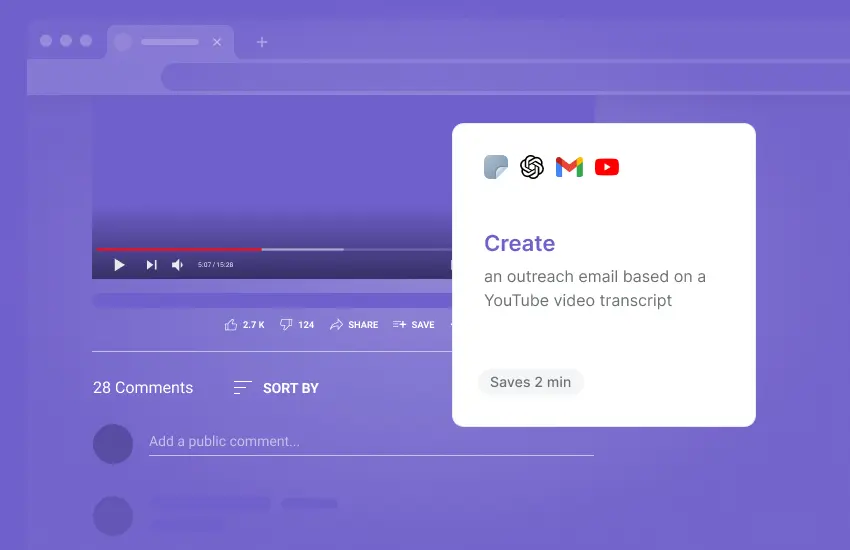Click Add a public comment field

click(x=371, y=442)
